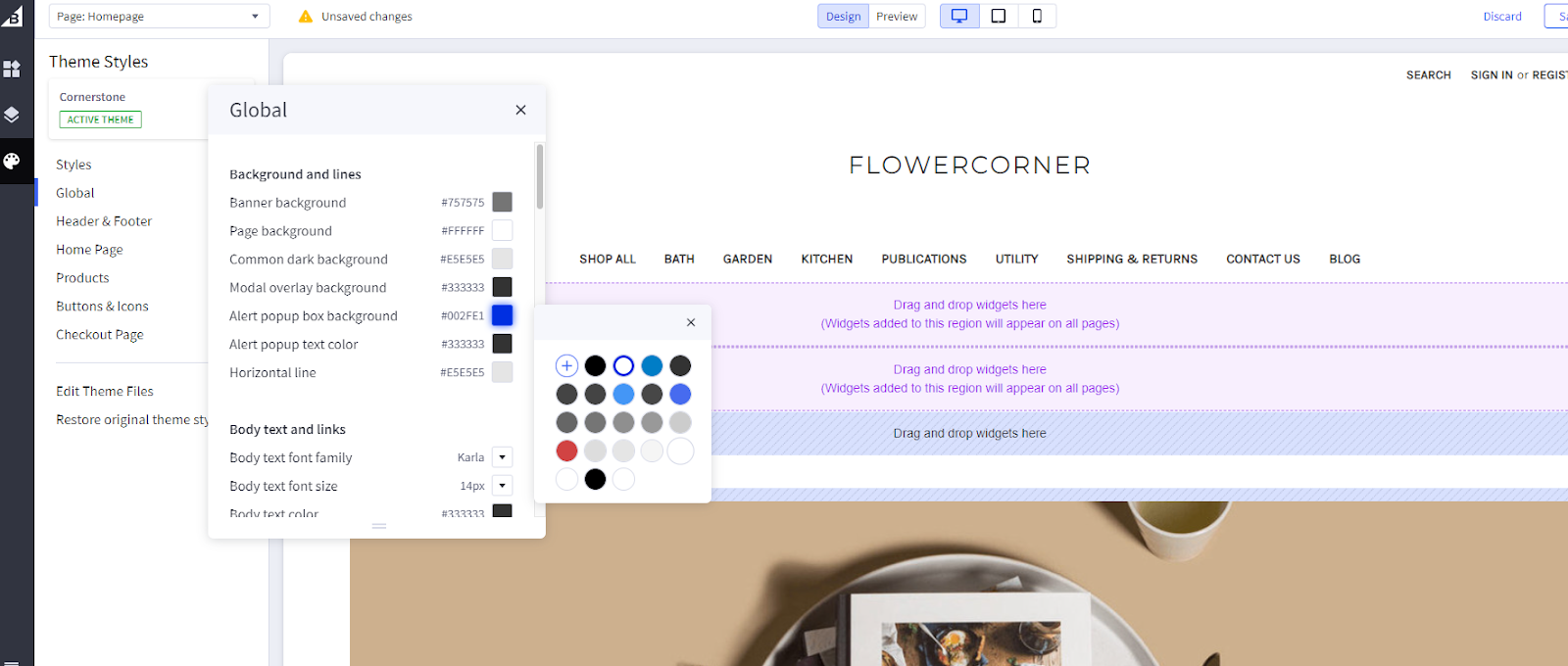The height and width of the screenshot is (666, 1568).
Task: Open the SHOP ALL navigation item
Action: tap(608, 260)
